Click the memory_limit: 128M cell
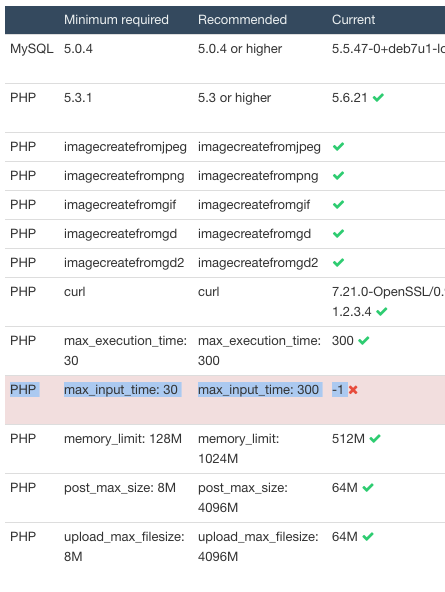The height and width of the screenshot is (592, 445). 123,439
